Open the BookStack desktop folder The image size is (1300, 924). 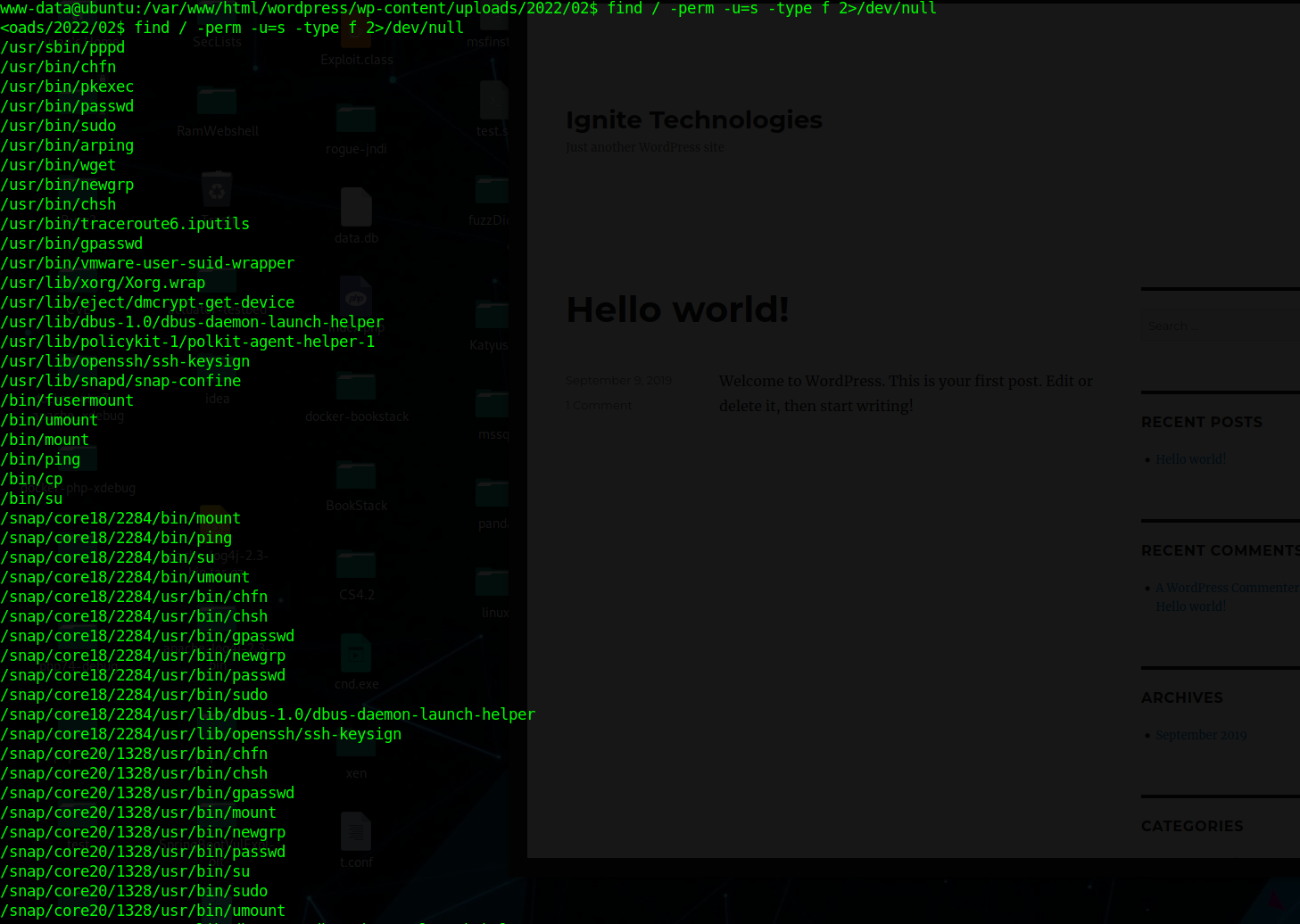coord(356,476)
